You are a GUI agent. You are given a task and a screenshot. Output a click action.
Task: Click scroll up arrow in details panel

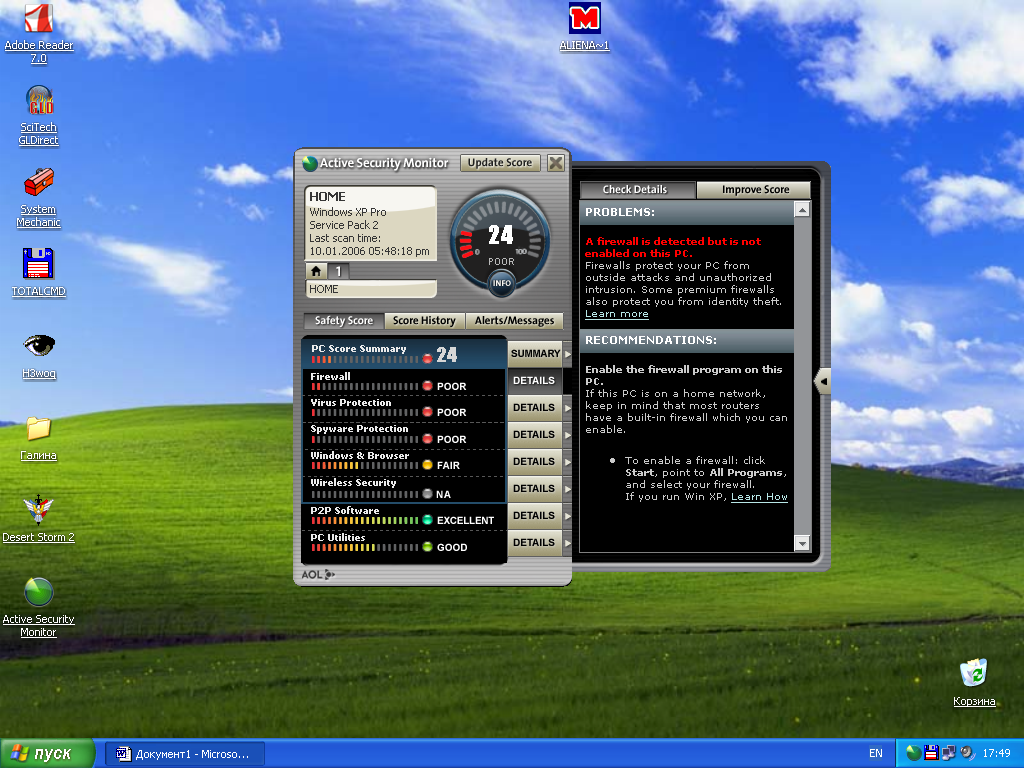pyautogui.click(x=802, y=209)
